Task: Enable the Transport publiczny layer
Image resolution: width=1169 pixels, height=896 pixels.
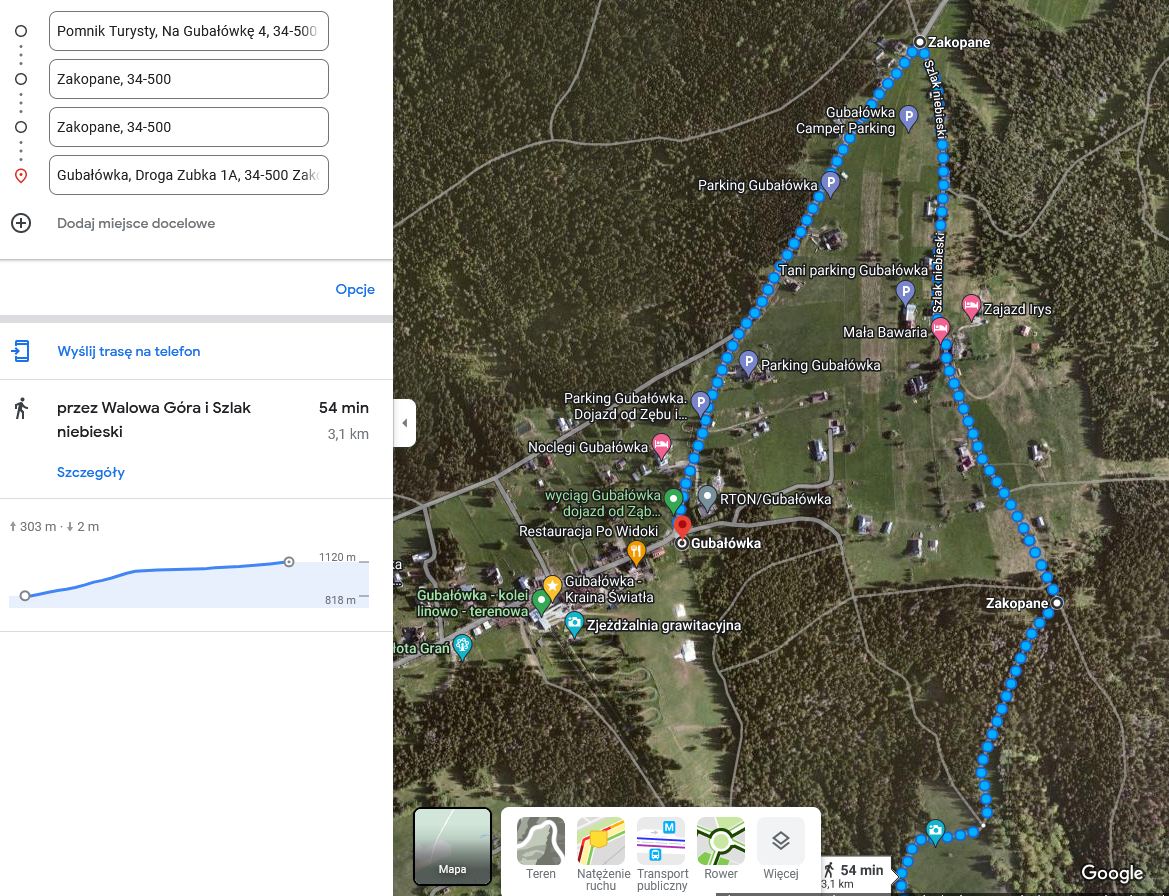Action: (x=661, y=849)
